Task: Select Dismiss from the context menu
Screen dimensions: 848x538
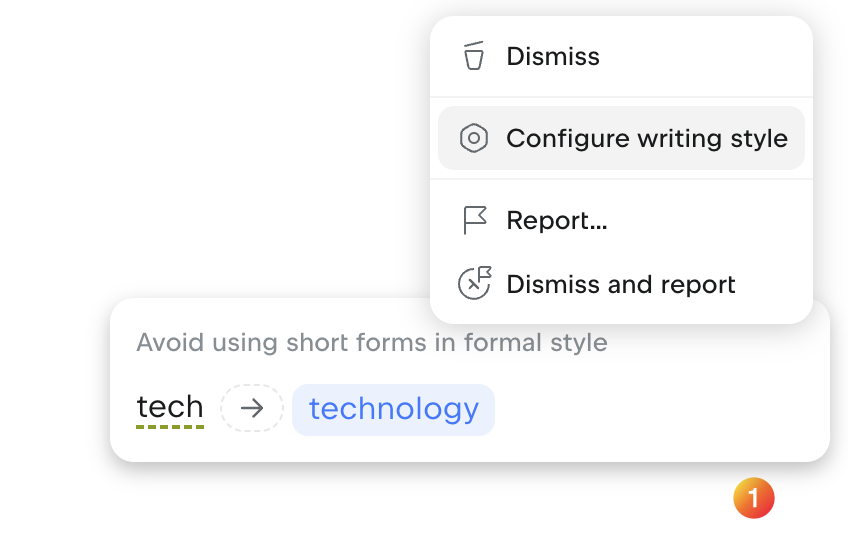Action: pyautogui.click(x=553, y=56)
